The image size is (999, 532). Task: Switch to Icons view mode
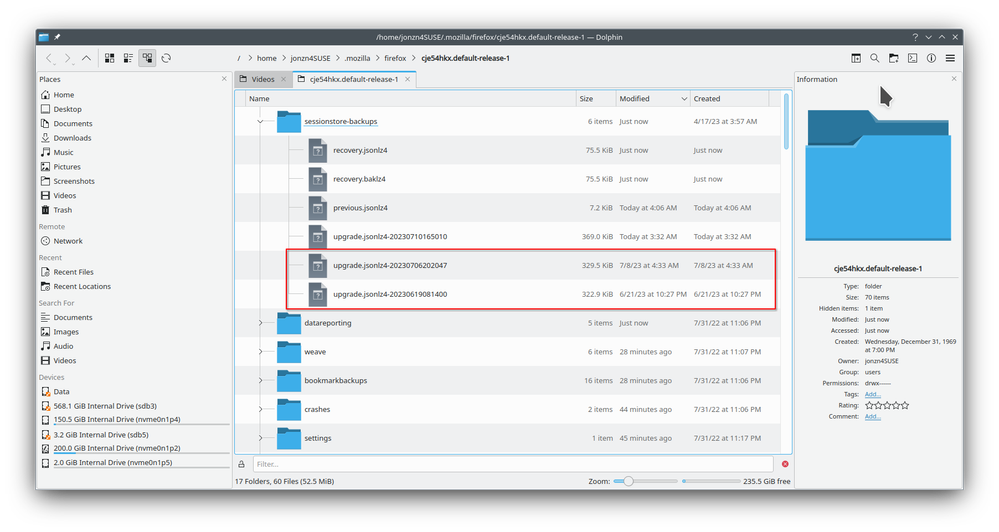tap(110, 58)
